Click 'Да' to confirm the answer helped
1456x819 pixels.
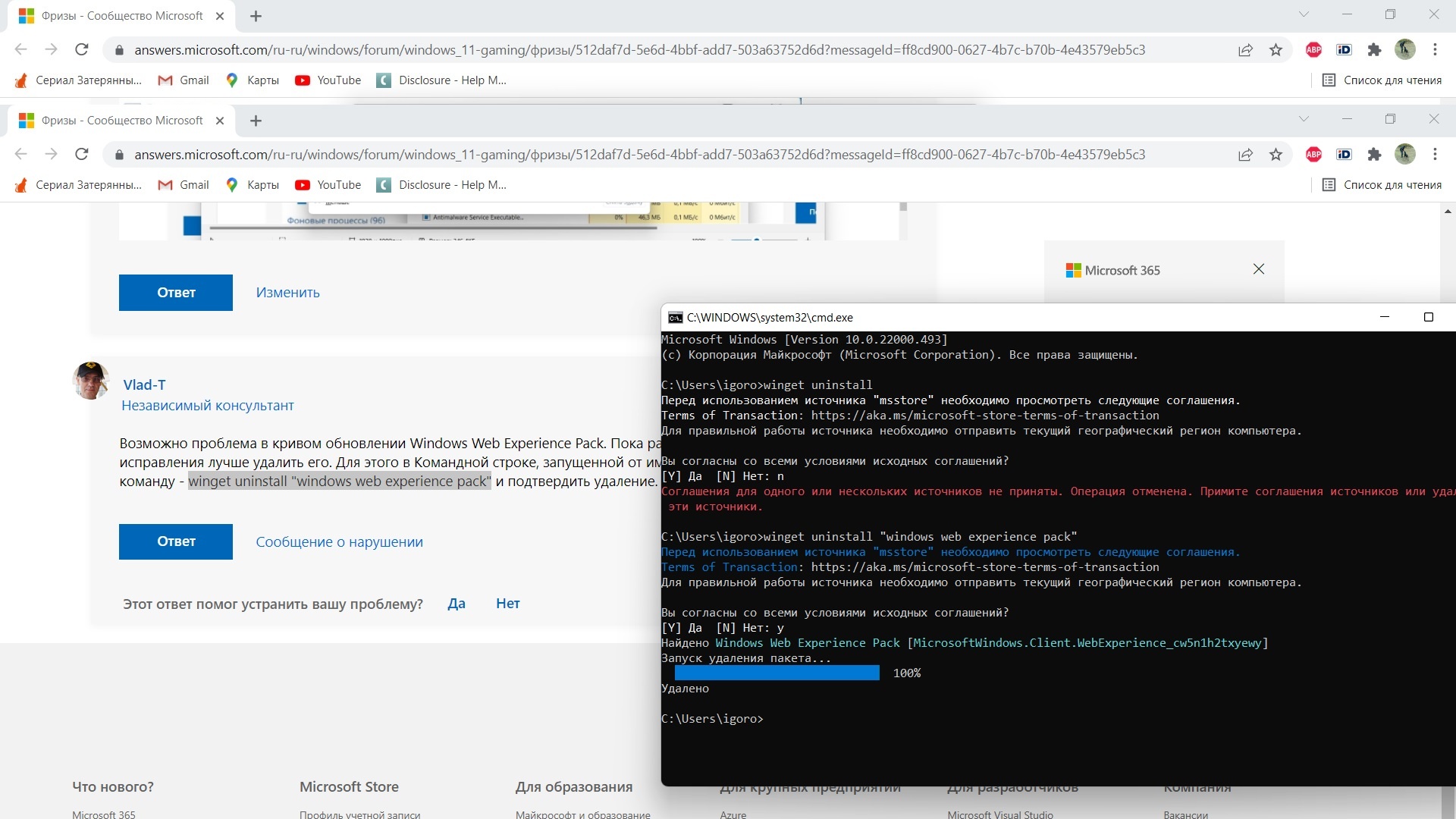pyautogui.click(x=455, y=603)
